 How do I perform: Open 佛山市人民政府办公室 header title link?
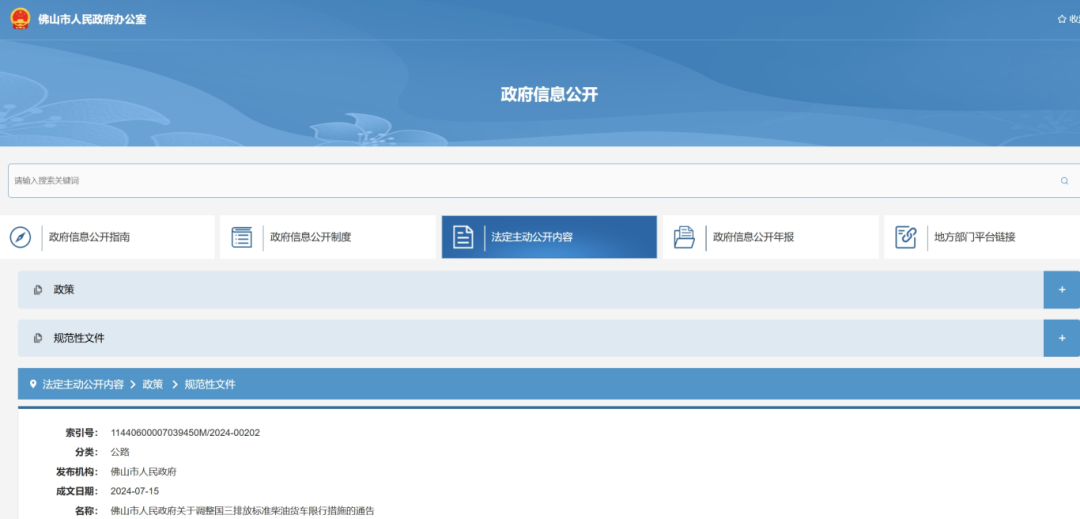92,19
